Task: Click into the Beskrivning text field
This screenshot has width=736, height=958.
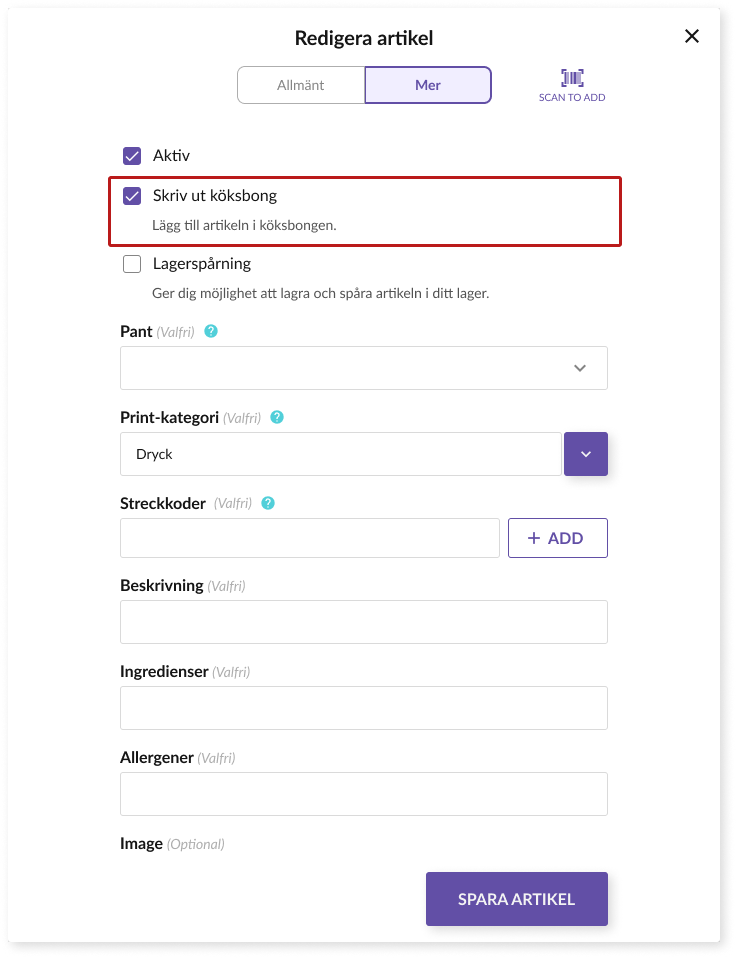Action: 363,622
